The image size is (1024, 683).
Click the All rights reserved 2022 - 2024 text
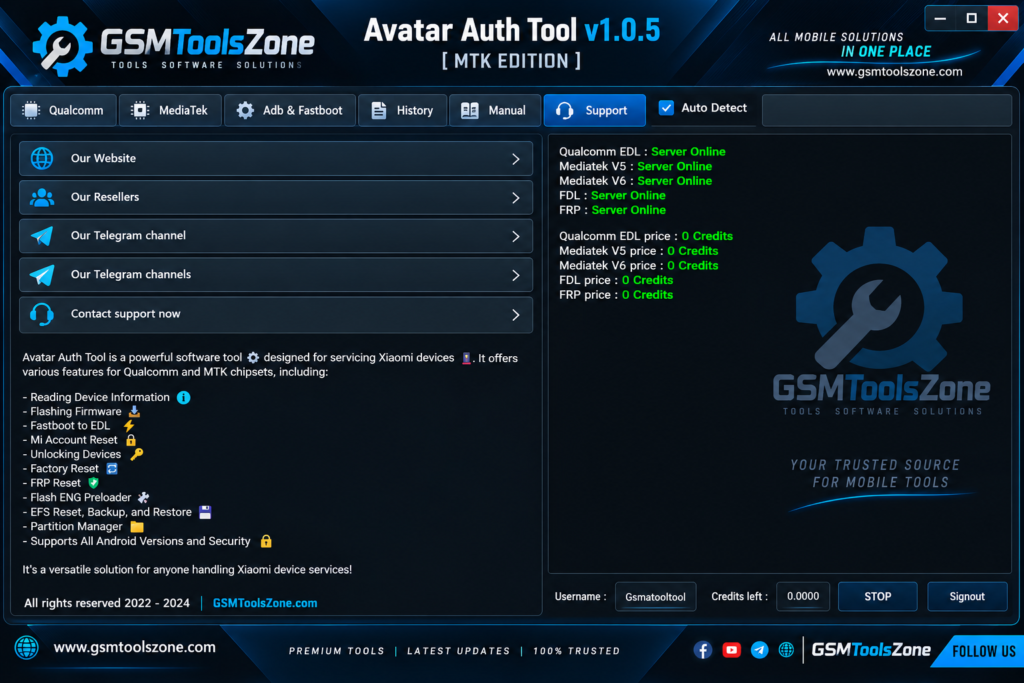(107, 603)
